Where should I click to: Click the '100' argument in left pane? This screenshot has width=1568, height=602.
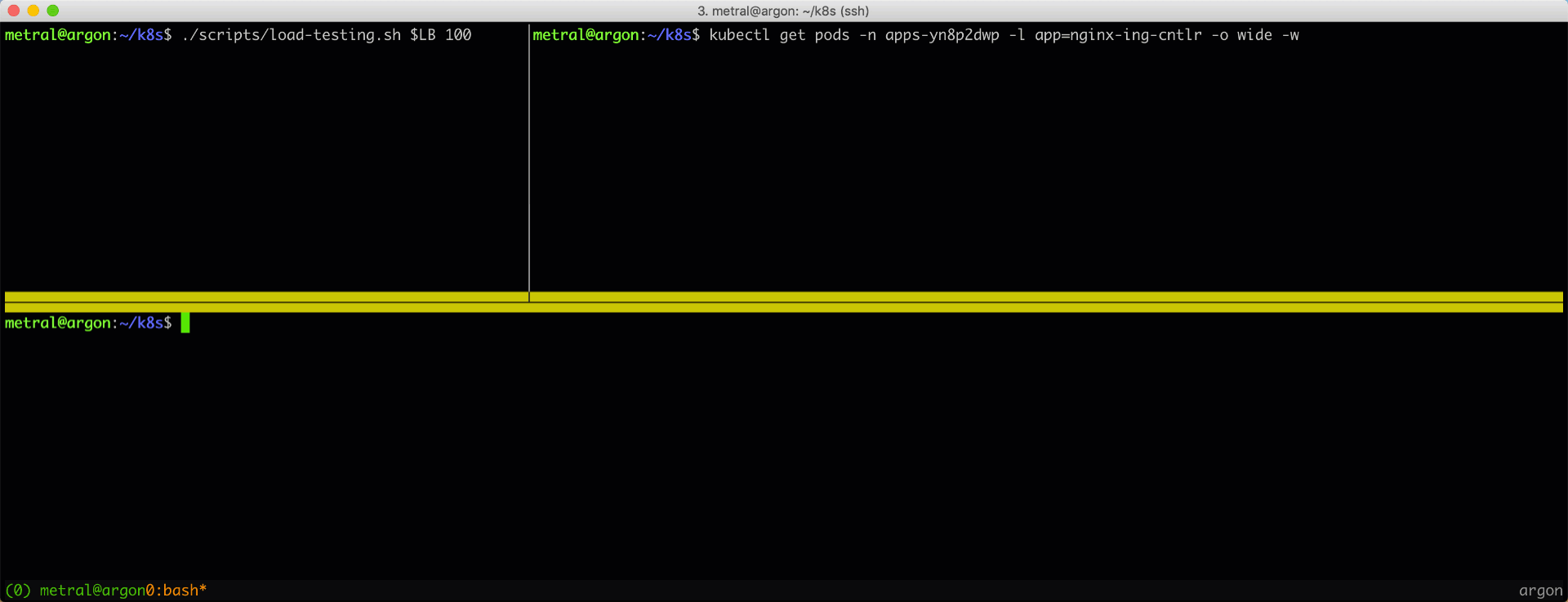pyautogui.click(x=458, y=35)
